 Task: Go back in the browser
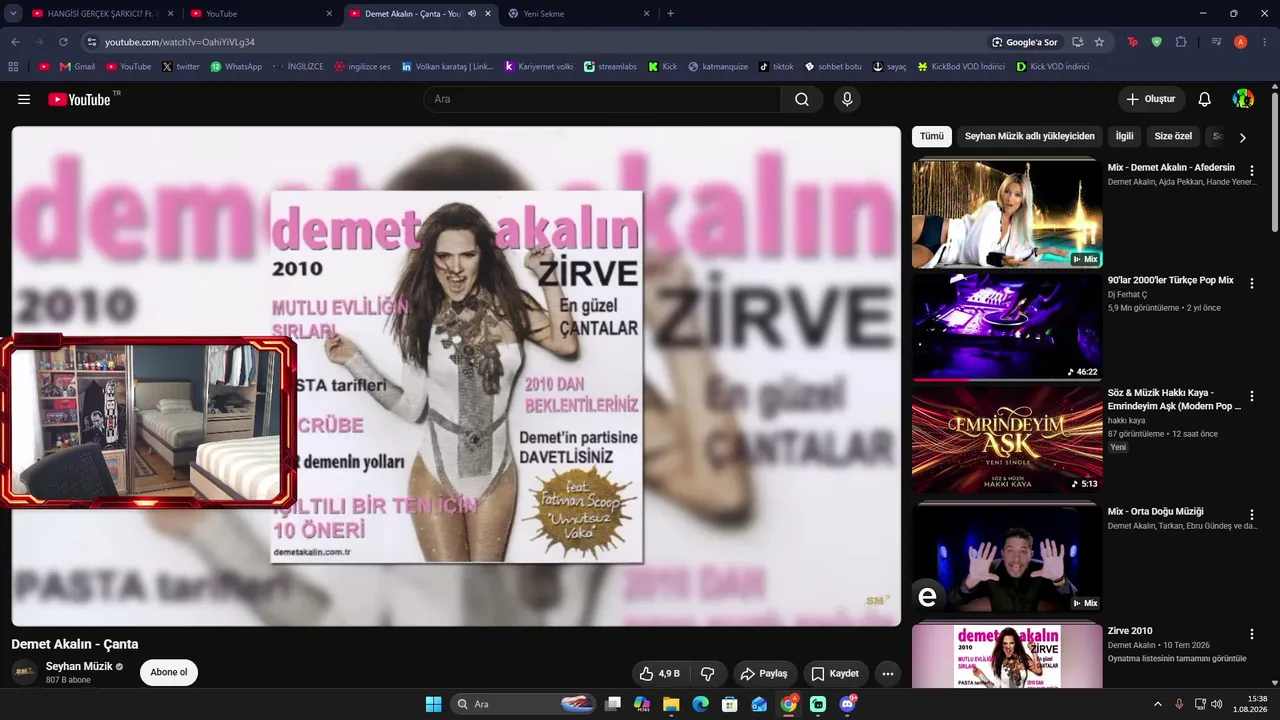coord(15,42)
